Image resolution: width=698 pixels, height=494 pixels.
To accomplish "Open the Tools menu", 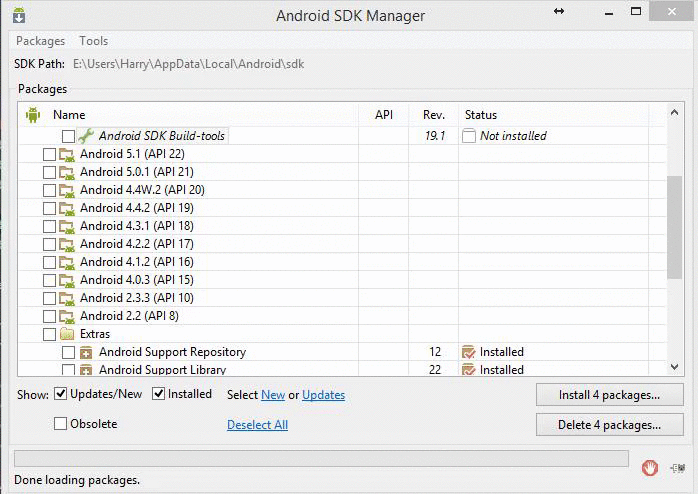I will (x=93, y=41).
